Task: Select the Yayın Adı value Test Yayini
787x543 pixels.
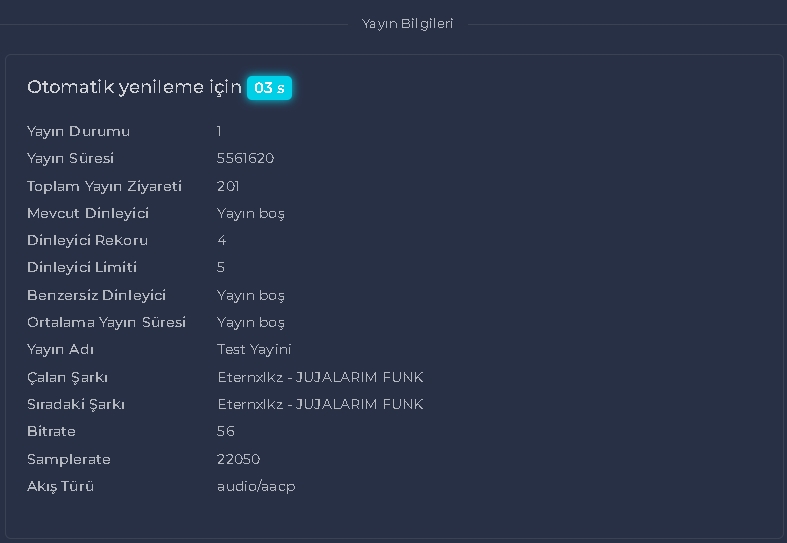Action: point(254,350)
